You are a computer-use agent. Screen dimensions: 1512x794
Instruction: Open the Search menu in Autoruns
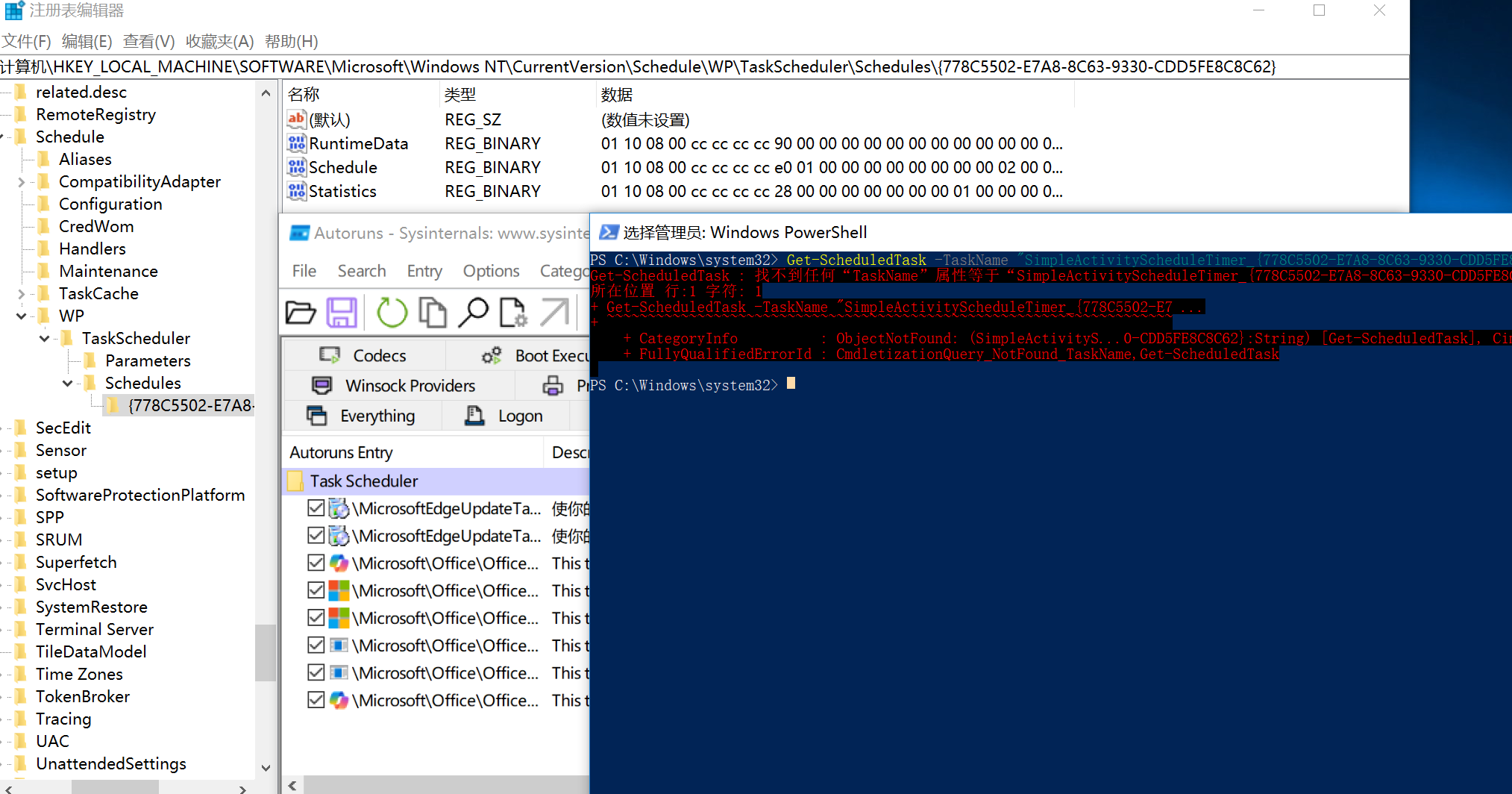[x=362, y=271]
